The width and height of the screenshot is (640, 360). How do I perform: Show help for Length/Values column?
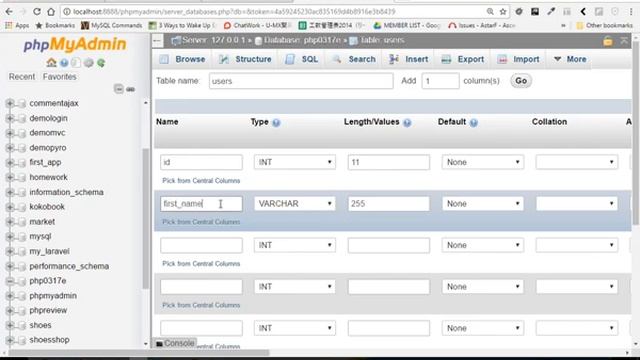tap(407, 122)
